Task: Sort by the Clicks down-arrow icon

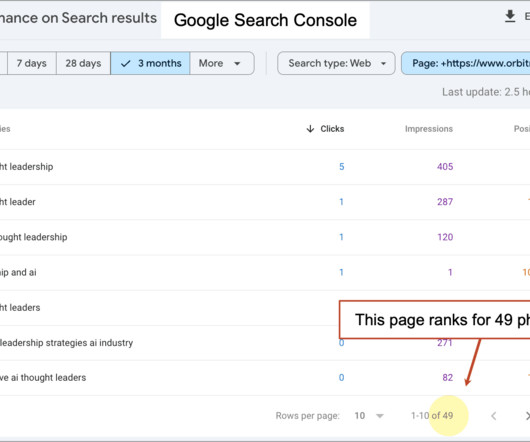Action: pos(310,129)
